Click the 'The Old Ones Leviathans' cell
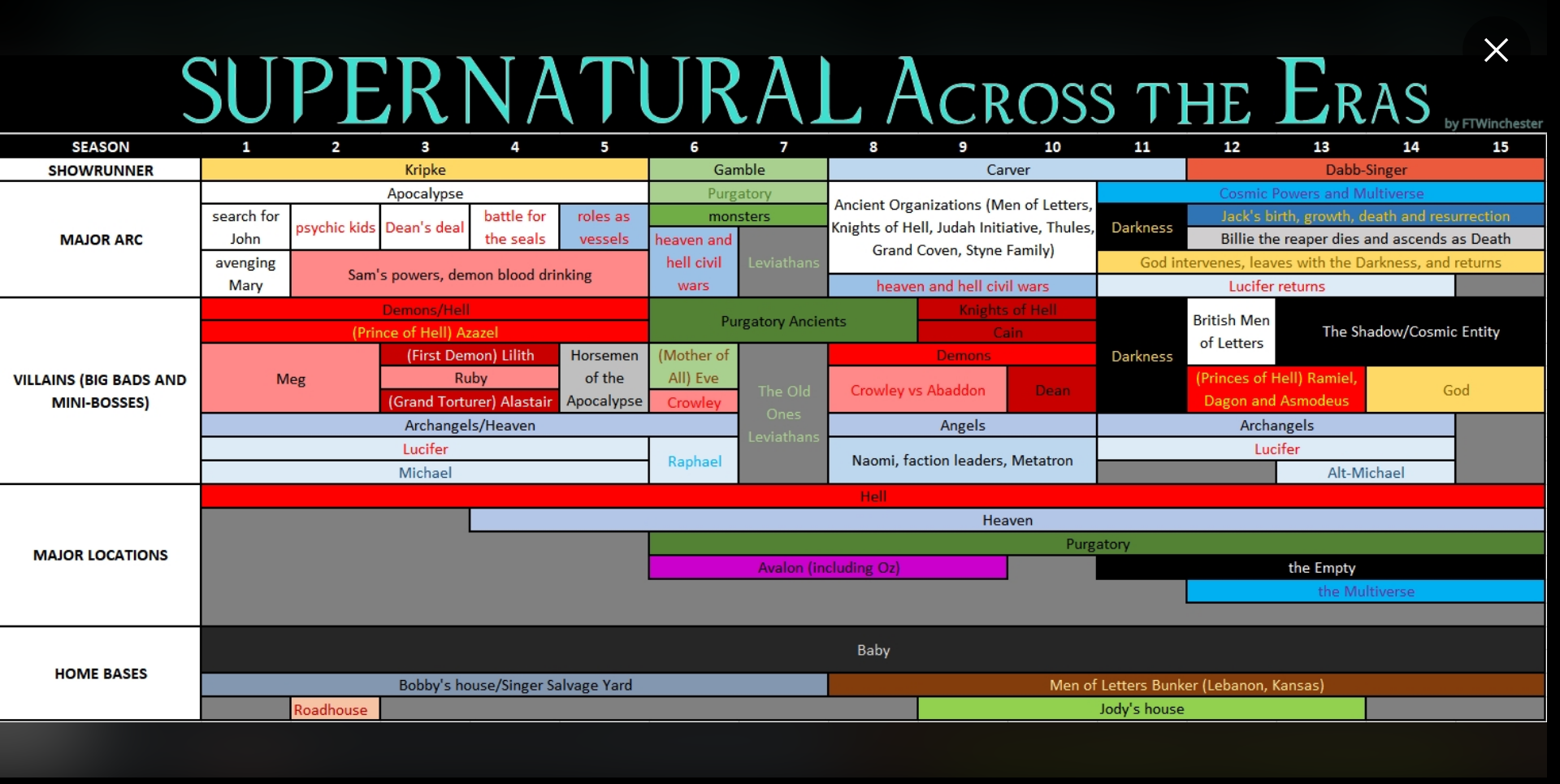This screenshot has height=784, width=1560. (783, 414)
